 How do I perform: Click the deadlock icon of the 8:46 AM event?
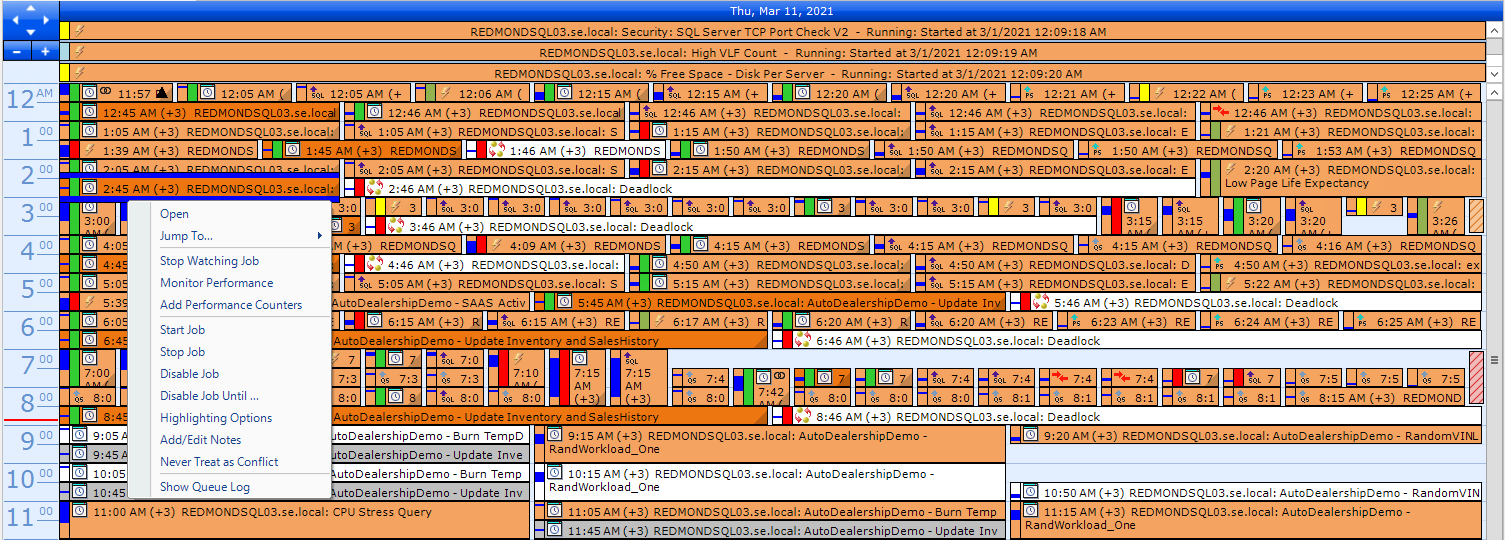[803, 416]
